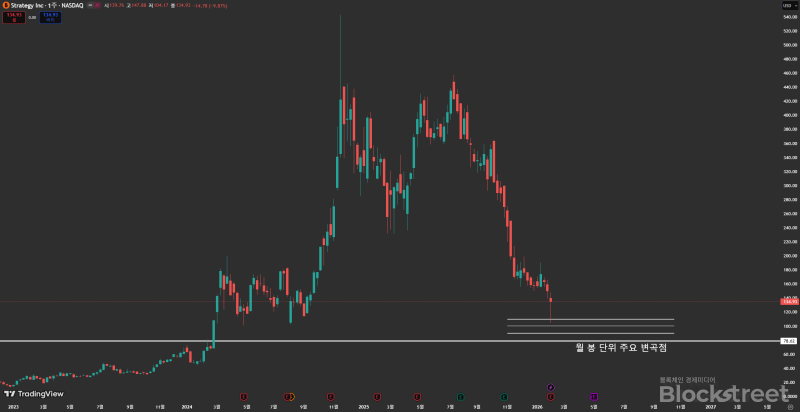
Task: Select the topmost short horizontal support line
Action: point(590,319)
